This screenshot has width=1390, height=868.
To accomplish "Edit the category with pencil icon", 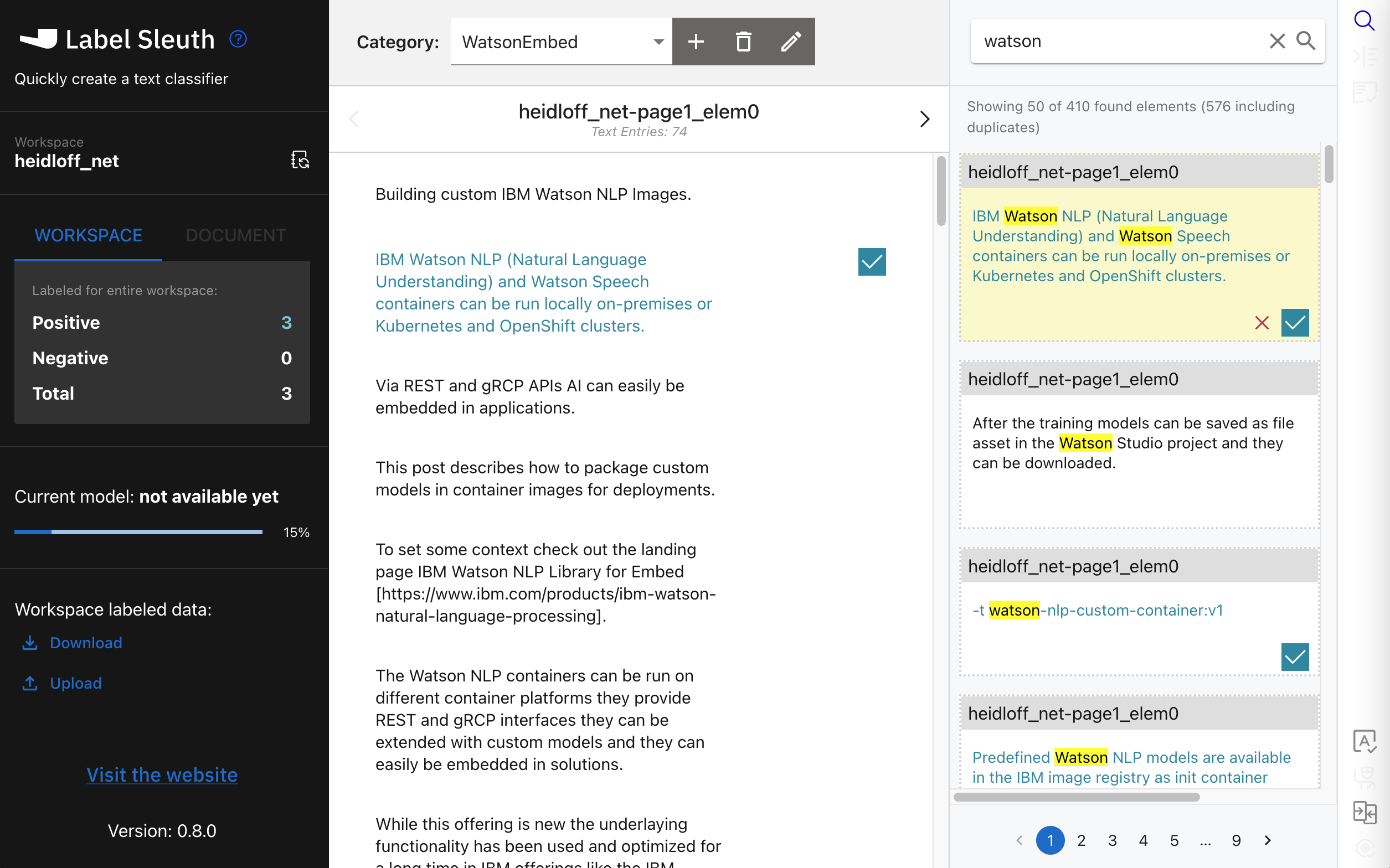I will (x=791, y=42).
